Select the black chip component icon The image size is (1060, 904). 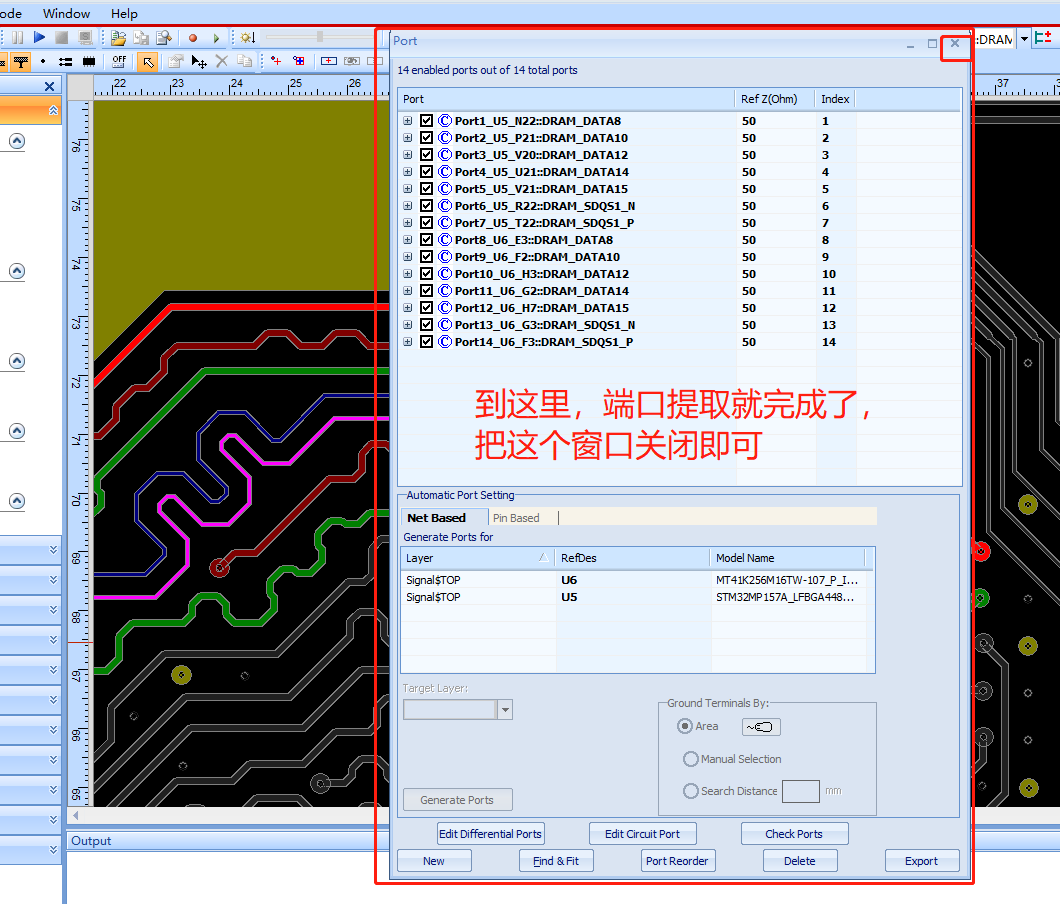(89, 62)
